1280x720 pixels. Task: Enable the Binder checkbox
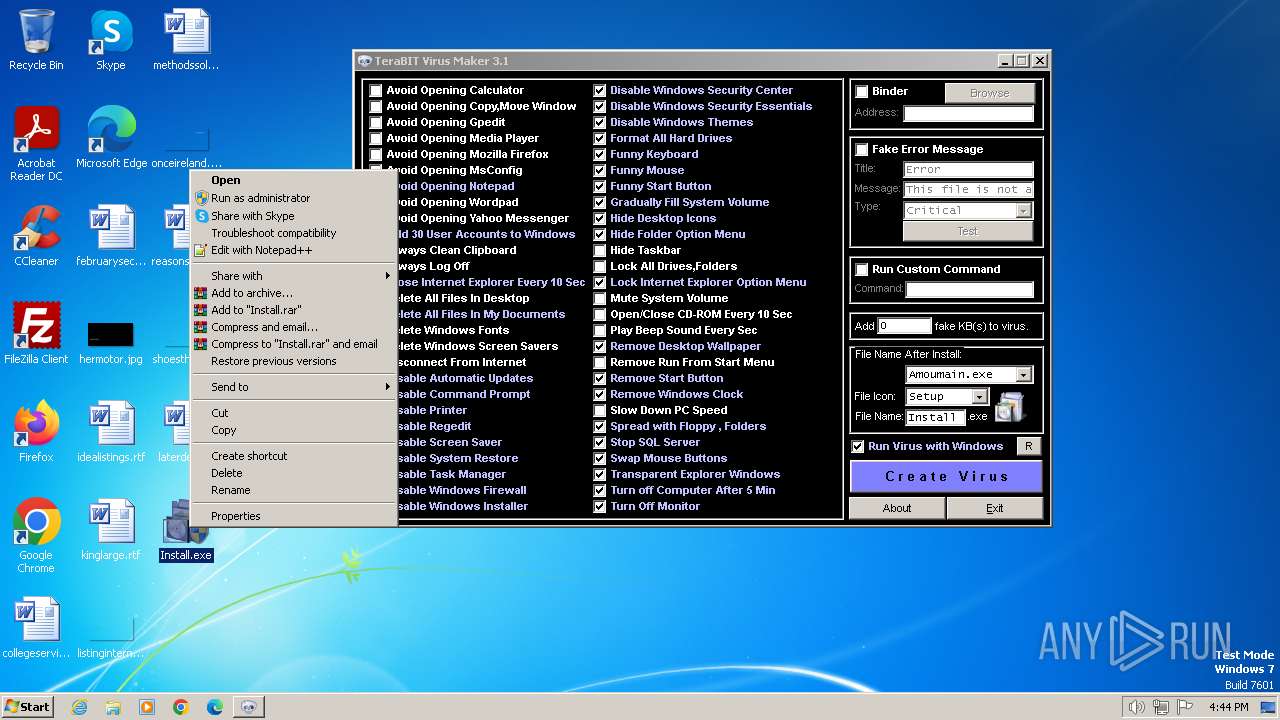pos(862,92)
